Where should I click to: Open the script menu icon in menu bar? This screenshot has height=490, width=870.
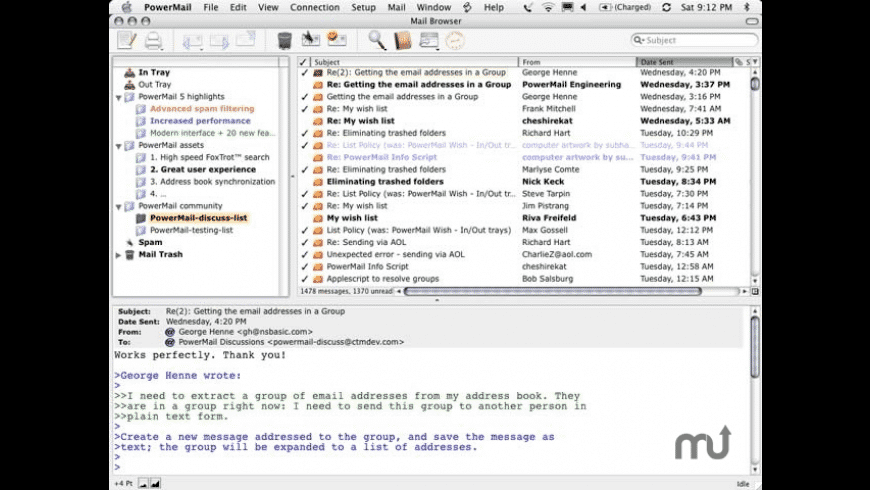(467, 7)
